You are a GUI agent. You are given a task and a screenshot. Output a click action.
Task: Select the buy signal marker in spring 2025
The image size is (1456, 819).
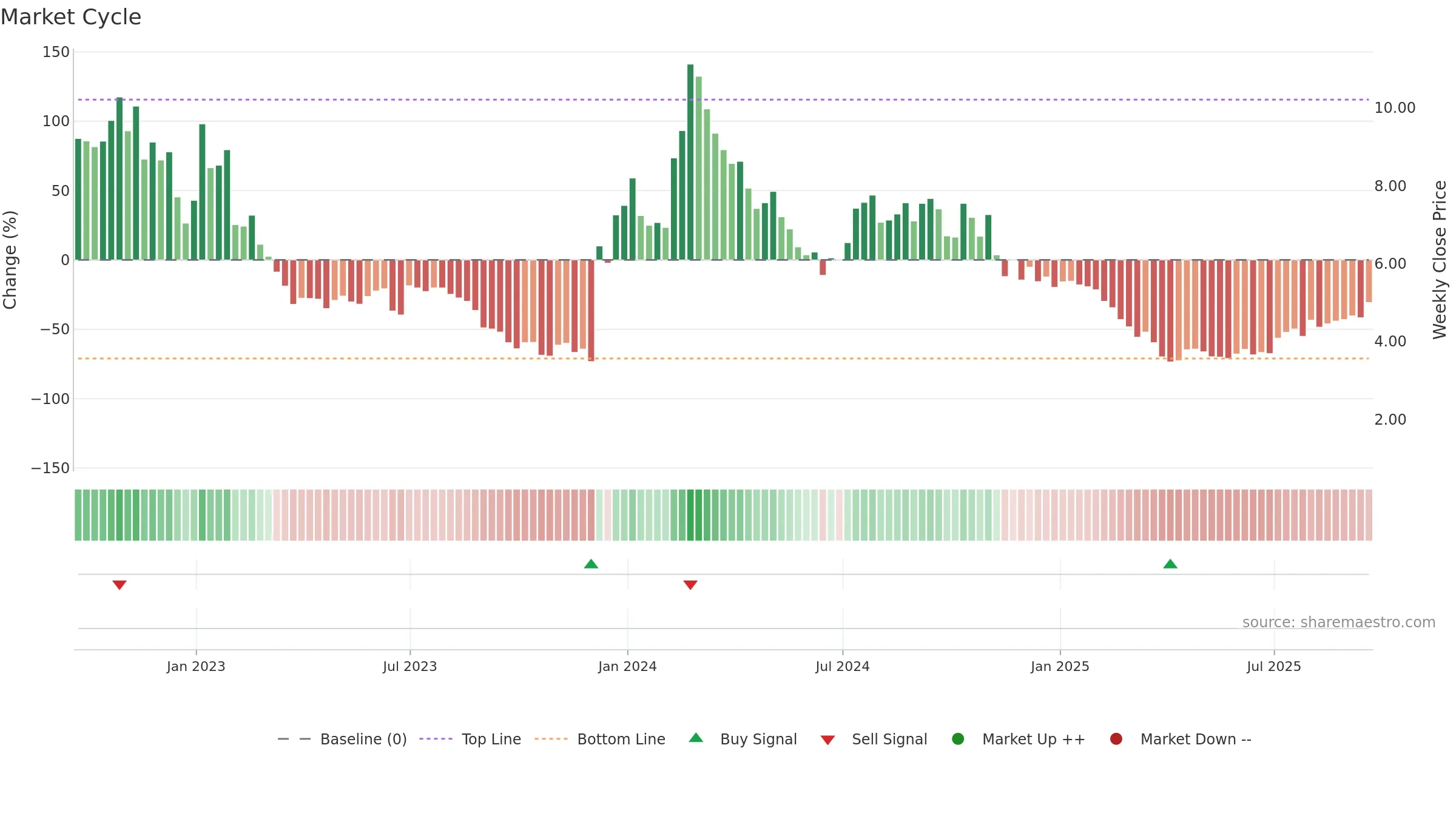[x=1170, y=564]
